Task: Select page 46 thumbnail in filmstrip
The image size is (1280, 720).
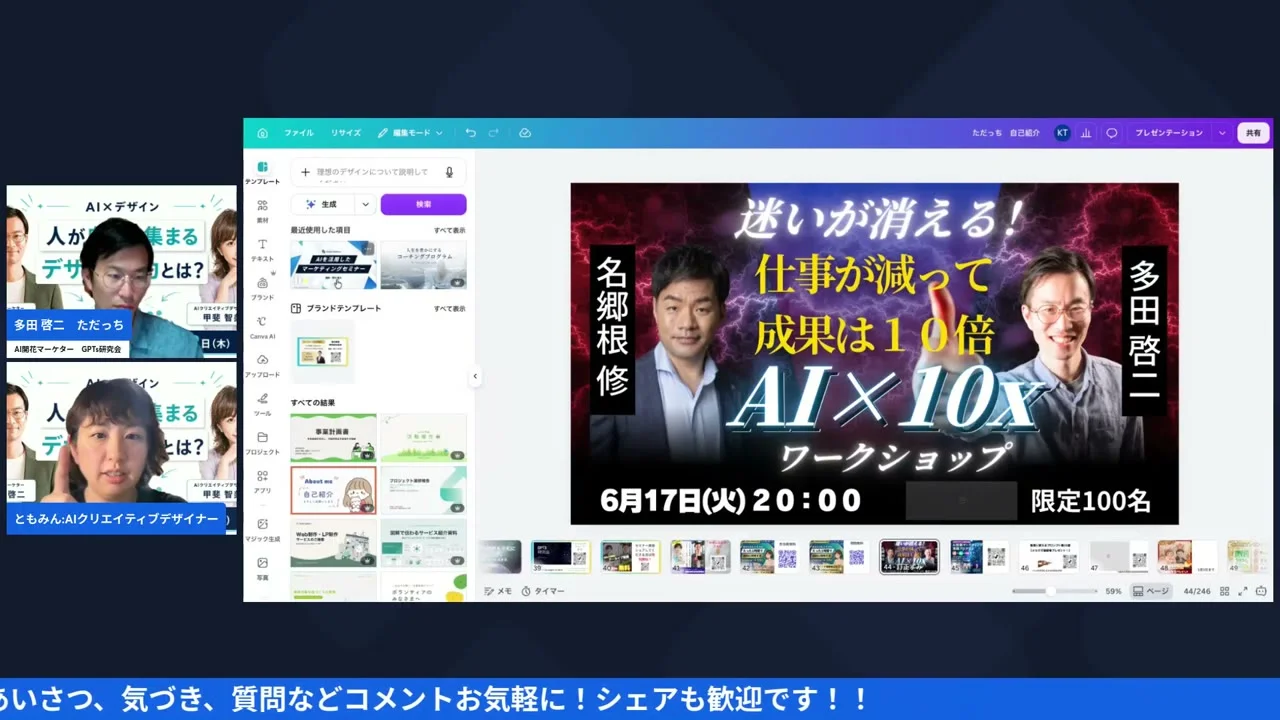Action: [1049, 556]
